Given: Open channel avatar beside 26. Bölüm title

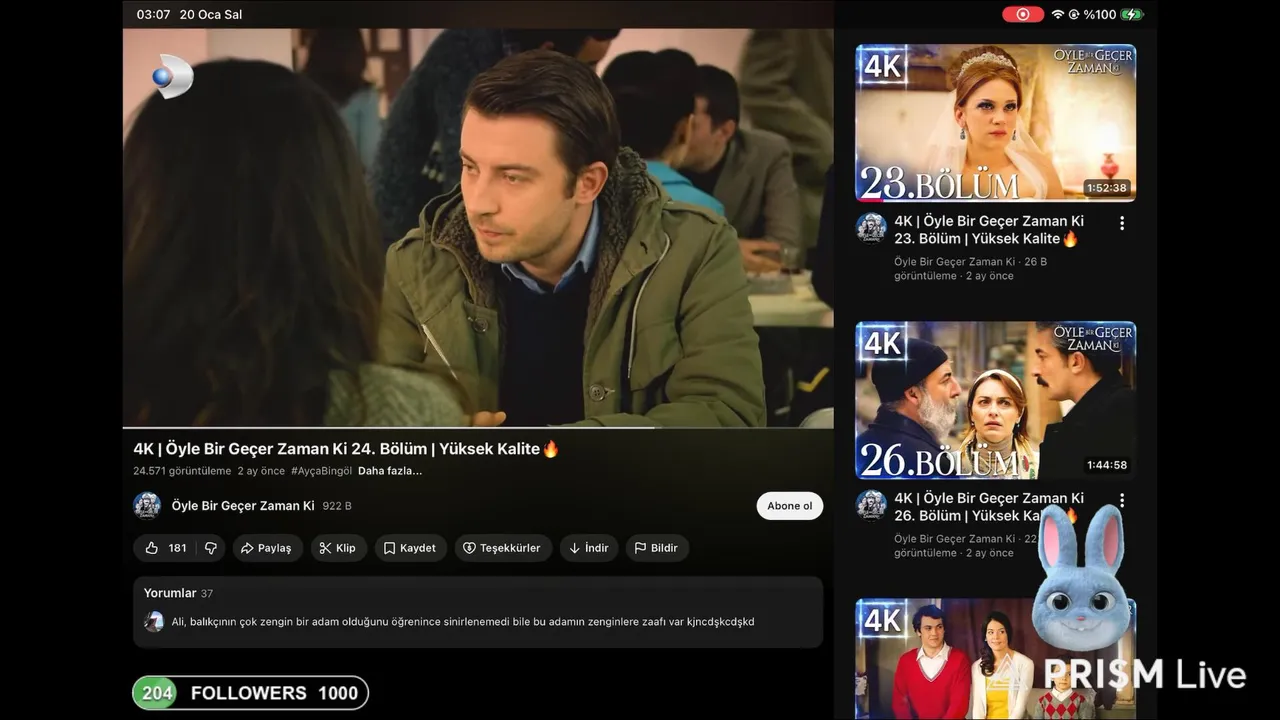Looking at the screenshot, I should (871, 504).
